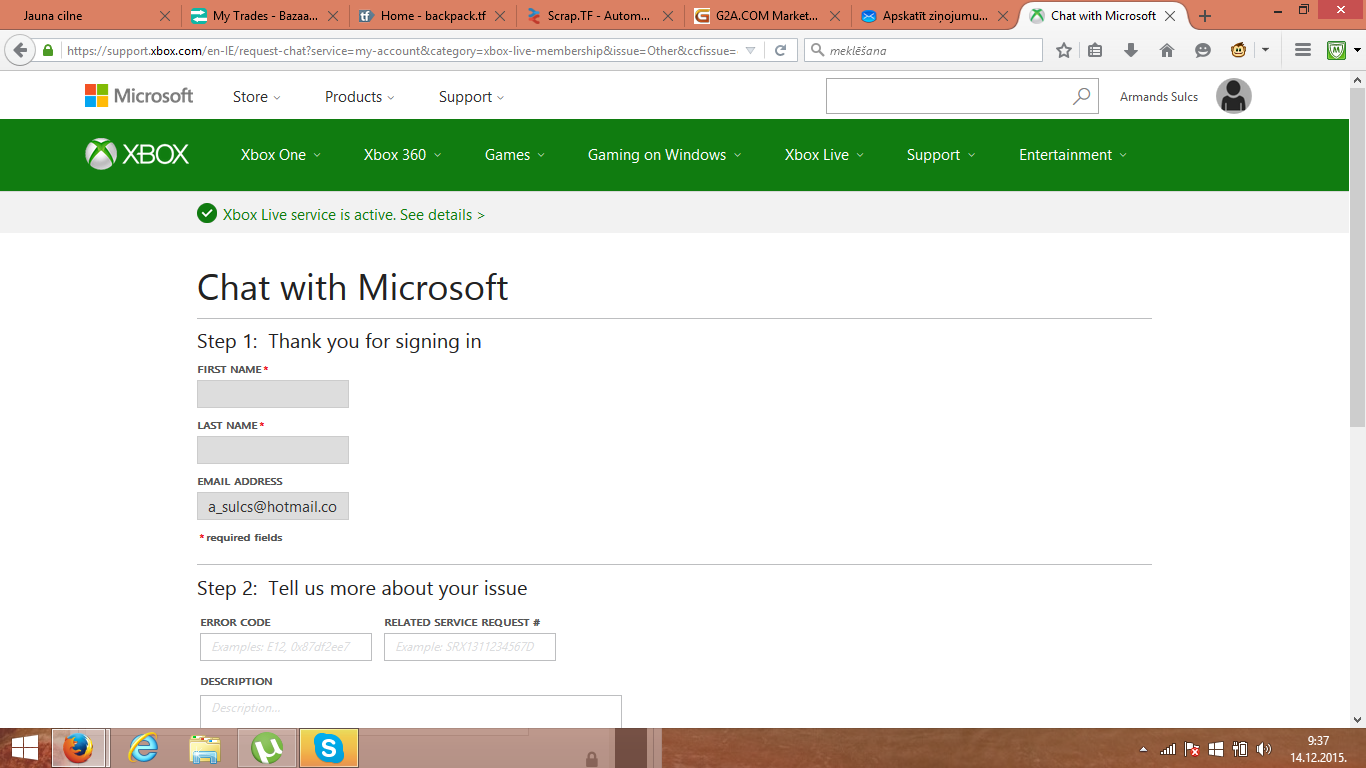Expand the Microsoft Support dropdown
This screenshot has height=768, width=1366.
pos(472,96)
